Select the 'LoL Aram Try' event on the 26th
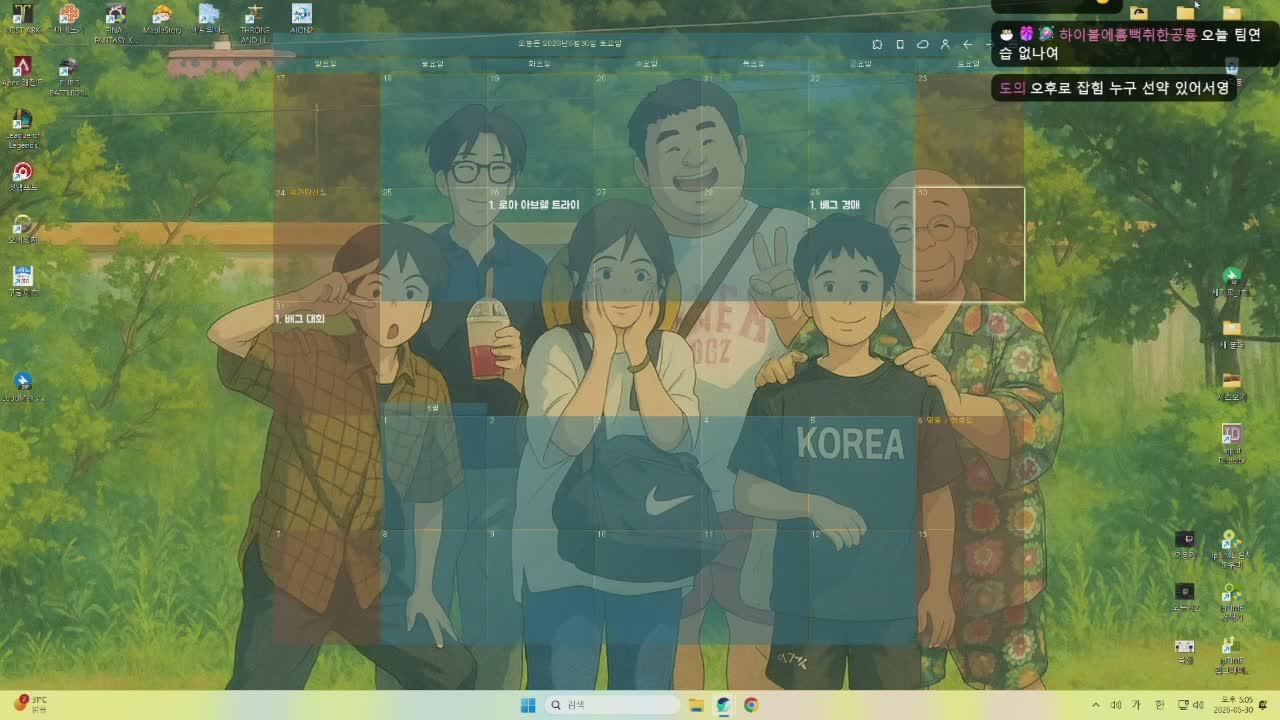The image size is (1280, 720). [534, 205]
